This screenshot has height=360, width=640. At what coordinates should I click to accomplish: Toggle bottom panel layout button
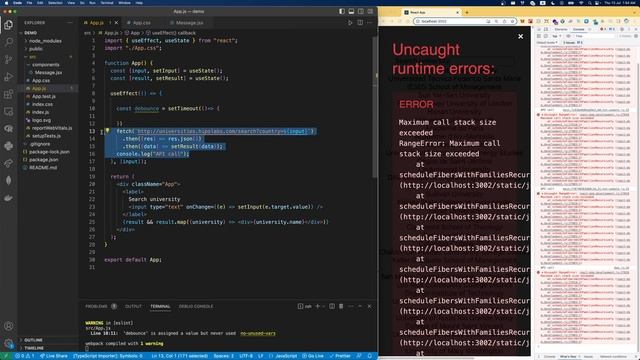351,11
